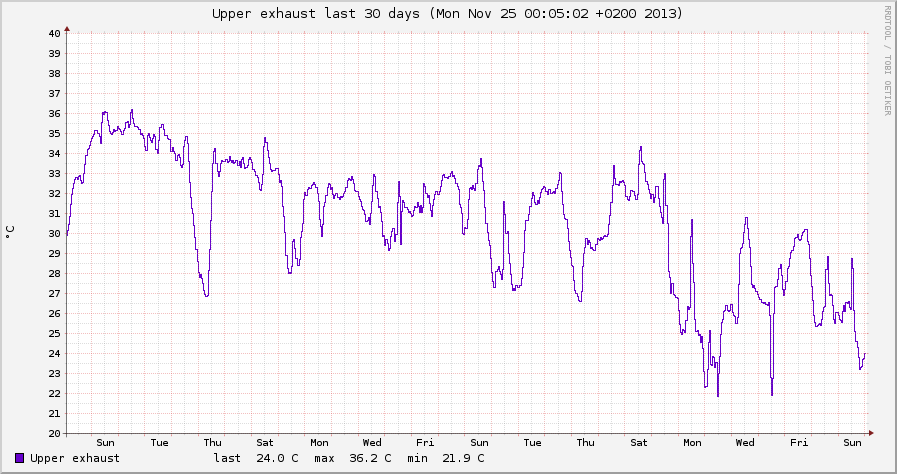897x474 pixels.
Task: Click the y-axis label 20
Action: [54, 433]
